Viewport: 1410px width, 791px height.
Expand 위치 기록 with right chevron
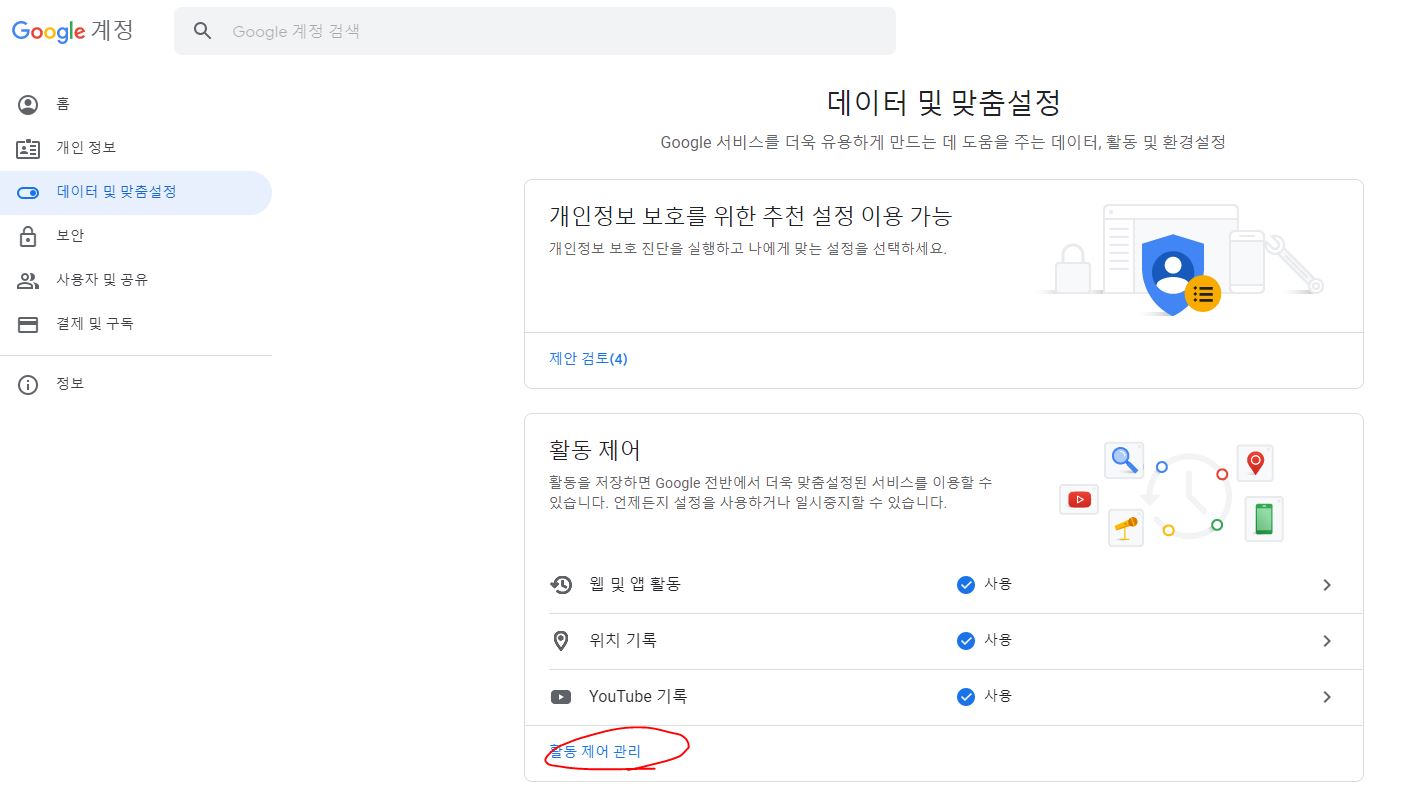click(1327, 641)
